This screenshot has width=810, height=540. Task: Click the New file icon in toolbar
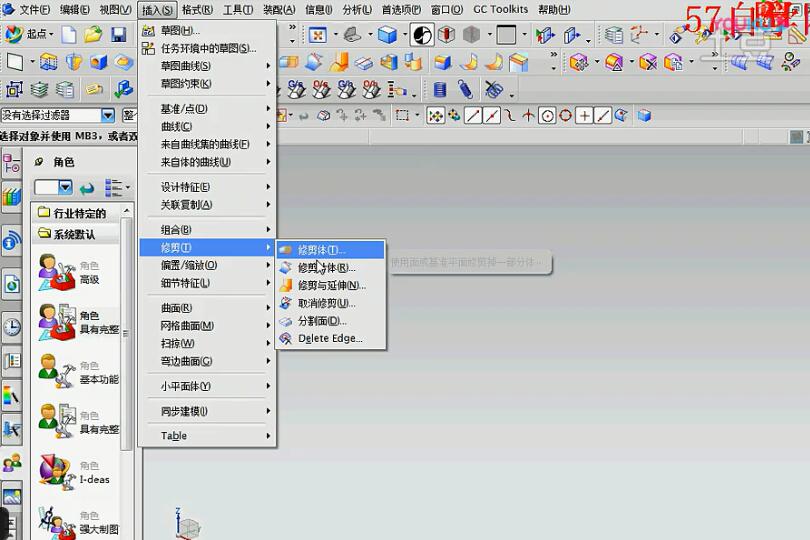69,35
